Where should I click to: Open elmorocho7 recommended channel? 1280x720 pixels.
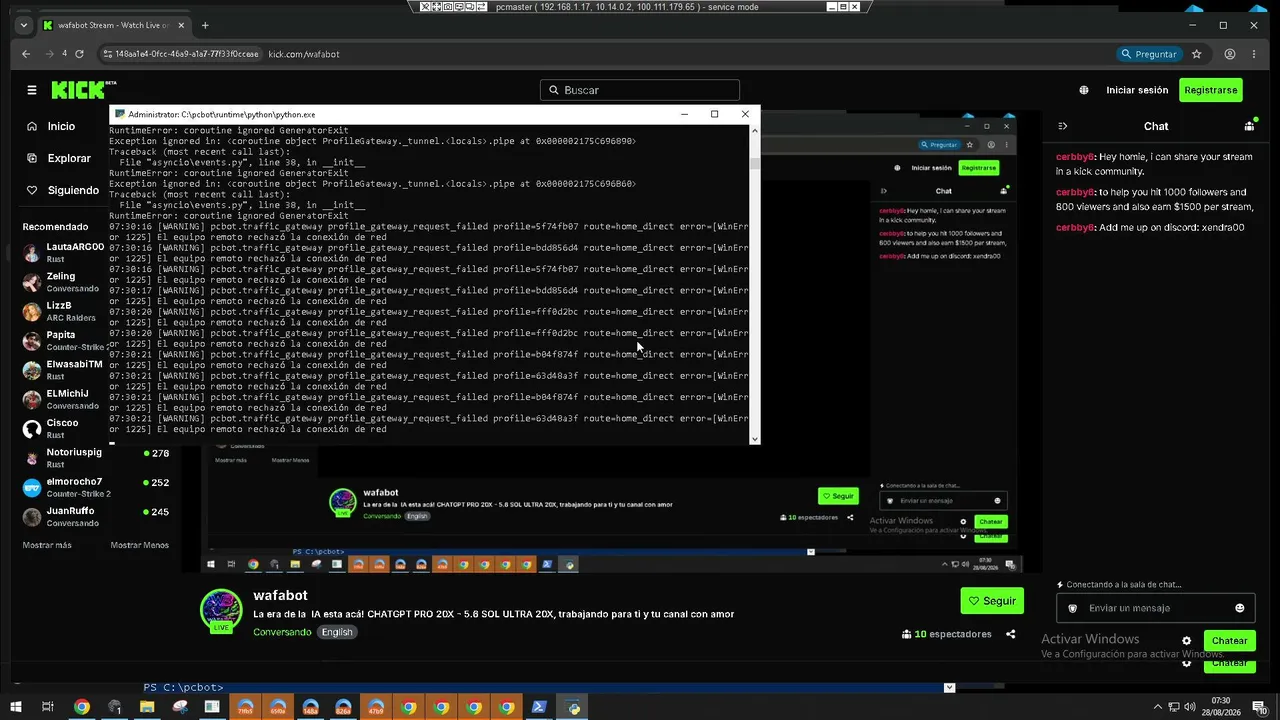95,487
